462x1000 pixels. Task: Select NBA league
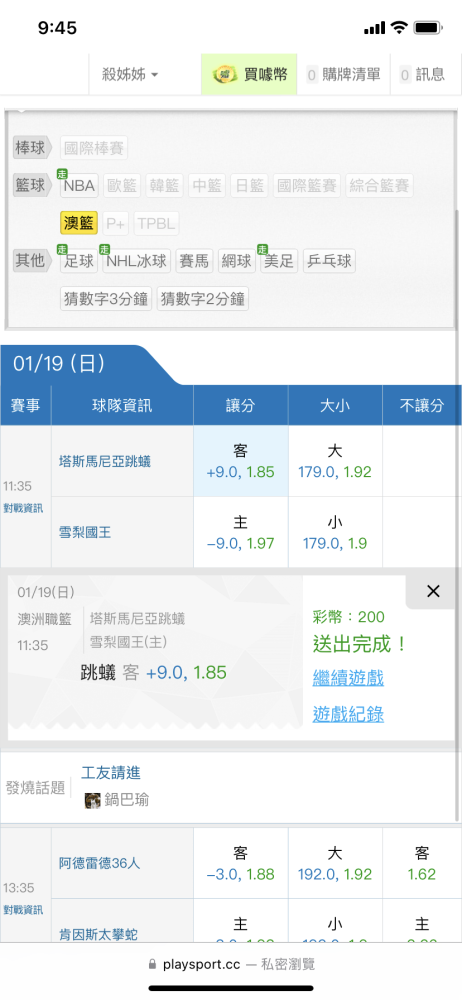(x=79, y=186)
